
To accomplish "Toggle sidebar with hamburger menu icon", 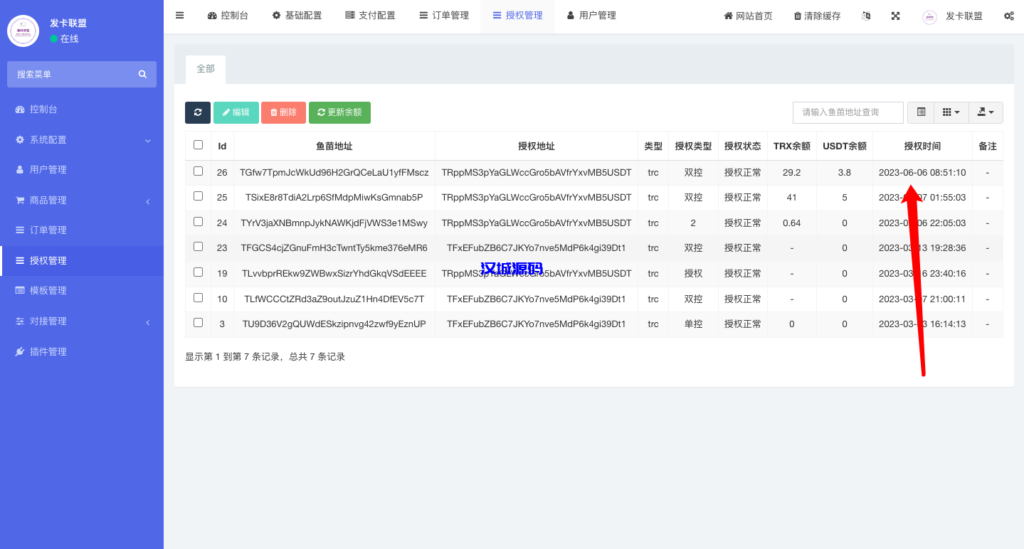I will pyautogui.click(x=180, y=16).
